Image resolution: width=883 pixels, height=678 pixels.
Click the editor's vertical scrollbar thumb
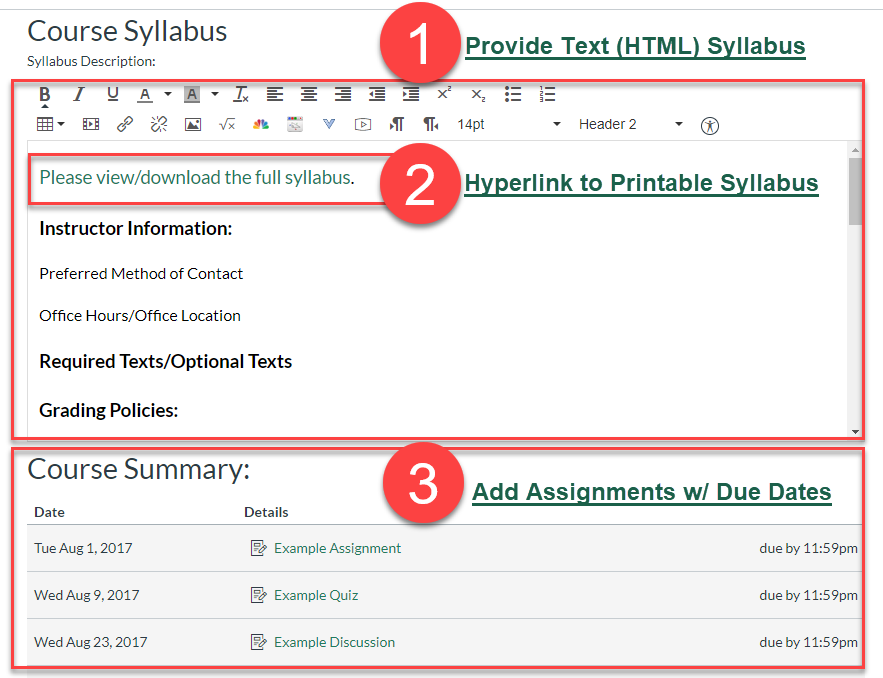pyautogui.click(x=854, y=190)
